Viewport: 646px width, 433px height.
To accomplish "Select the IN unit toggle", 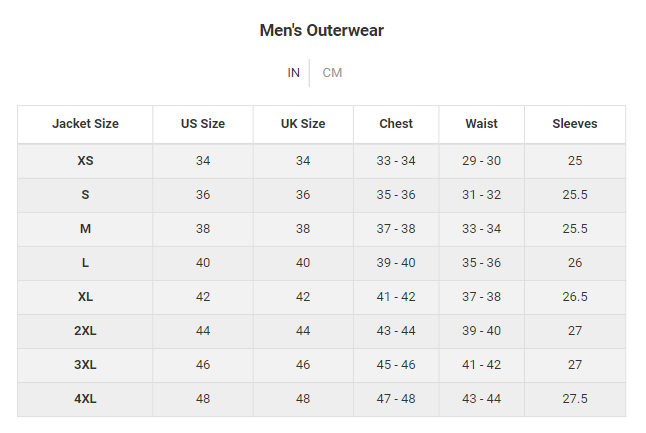I will pos(293,73).
